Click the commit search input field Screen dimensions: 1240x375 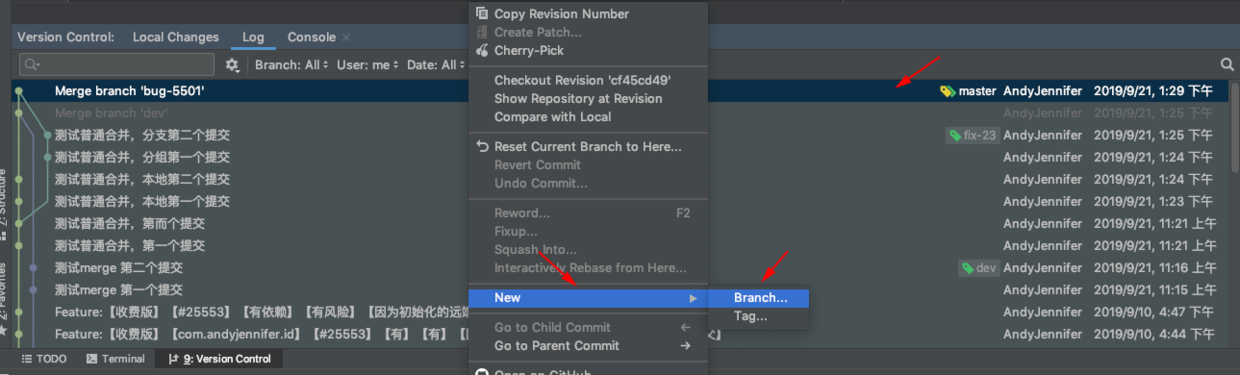point(117,65)
